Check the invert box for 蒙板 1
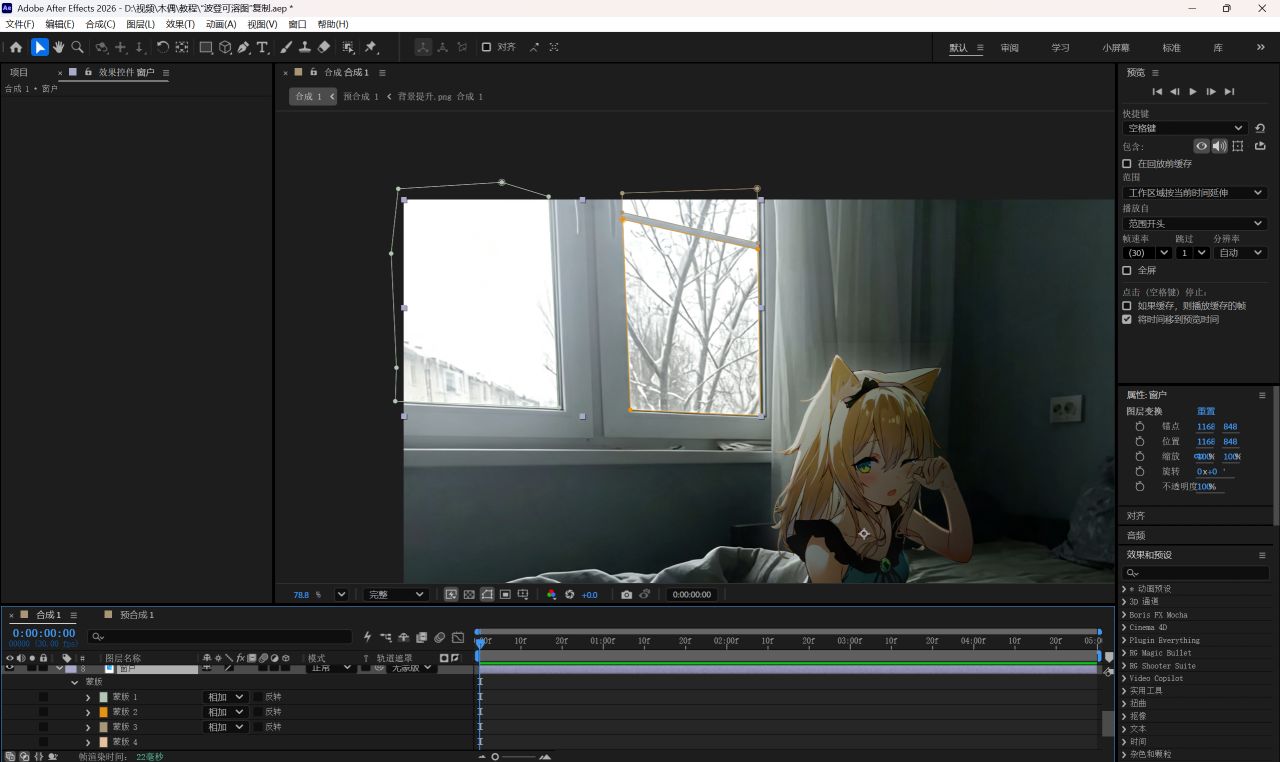This screenshot has height=762, width=1280. coord(258,697)
